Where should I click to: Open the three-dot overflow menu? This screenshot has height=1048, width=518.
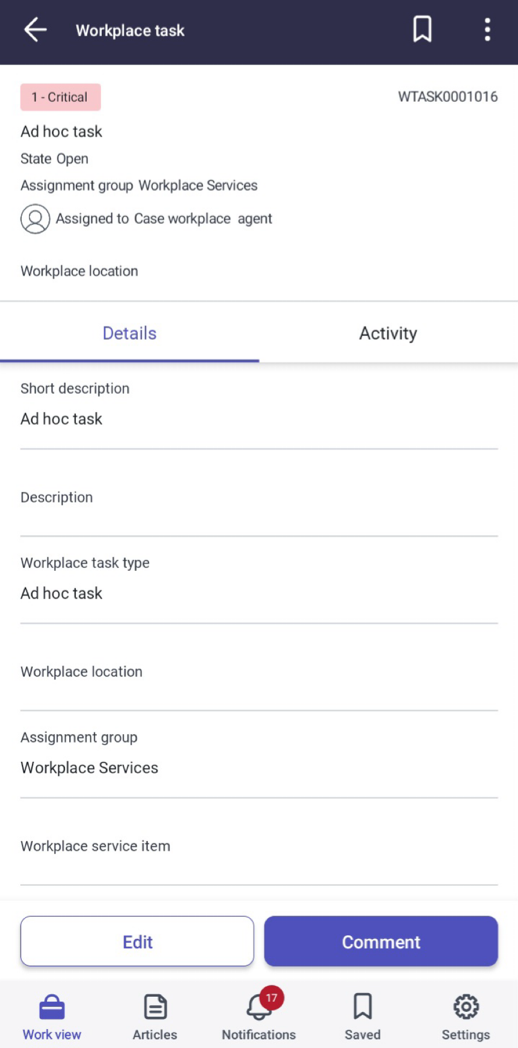487,30
